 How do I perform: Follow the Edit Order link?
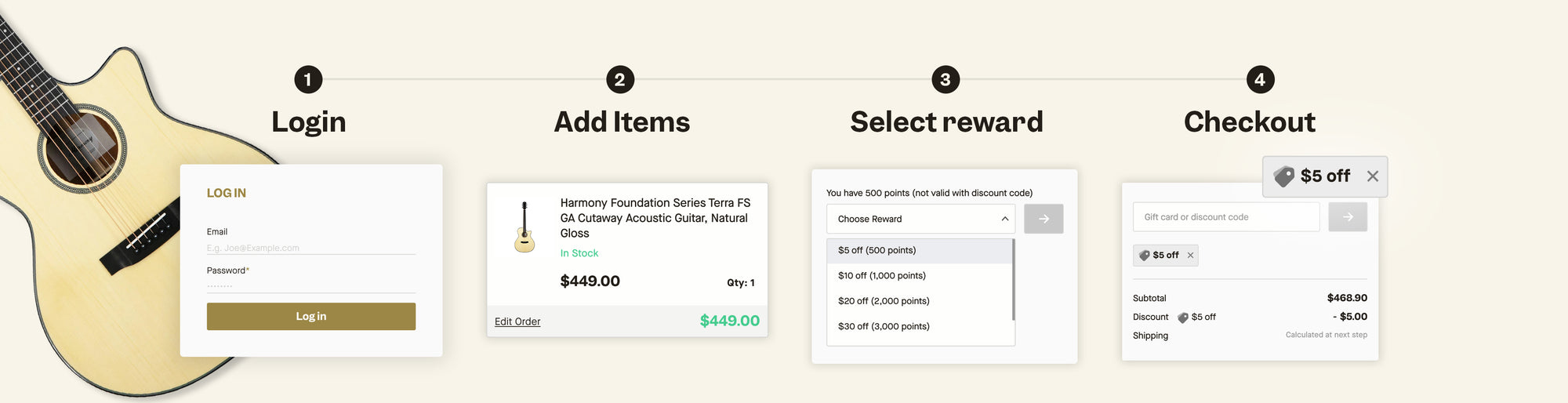coord(517,321)
